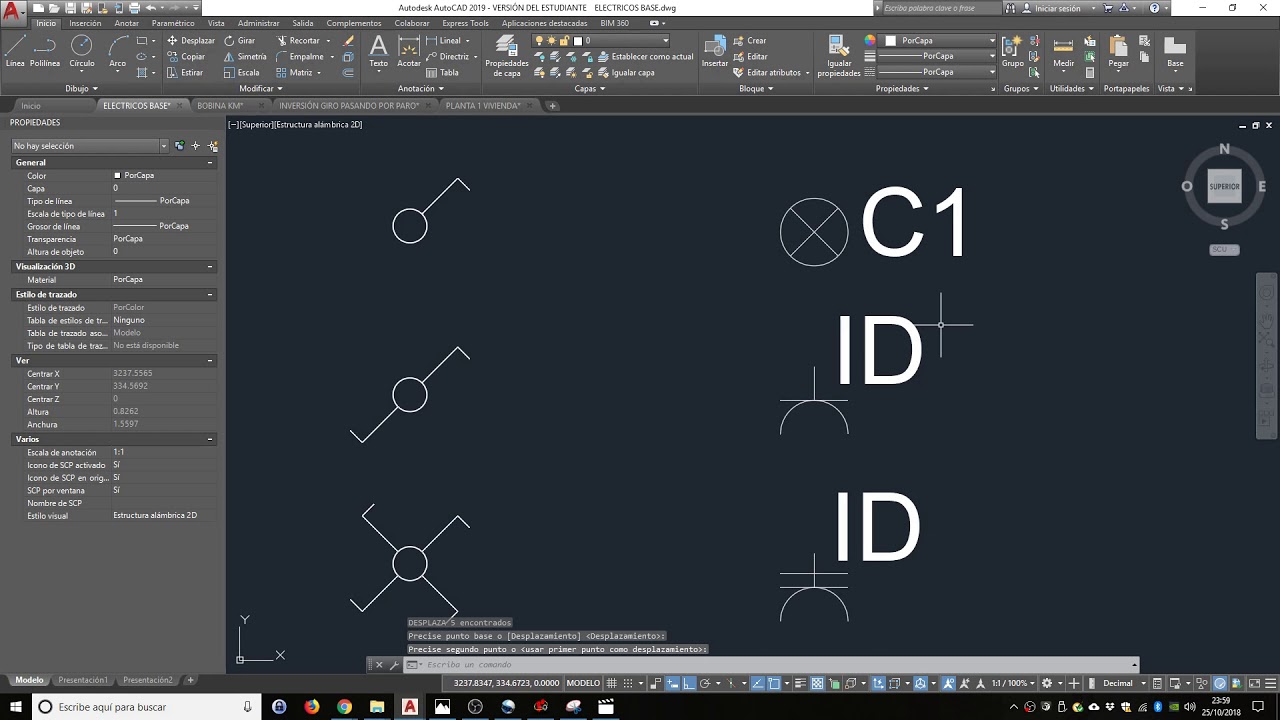
Task: Activate the Matriz (array) command
Action: point(295,72)
